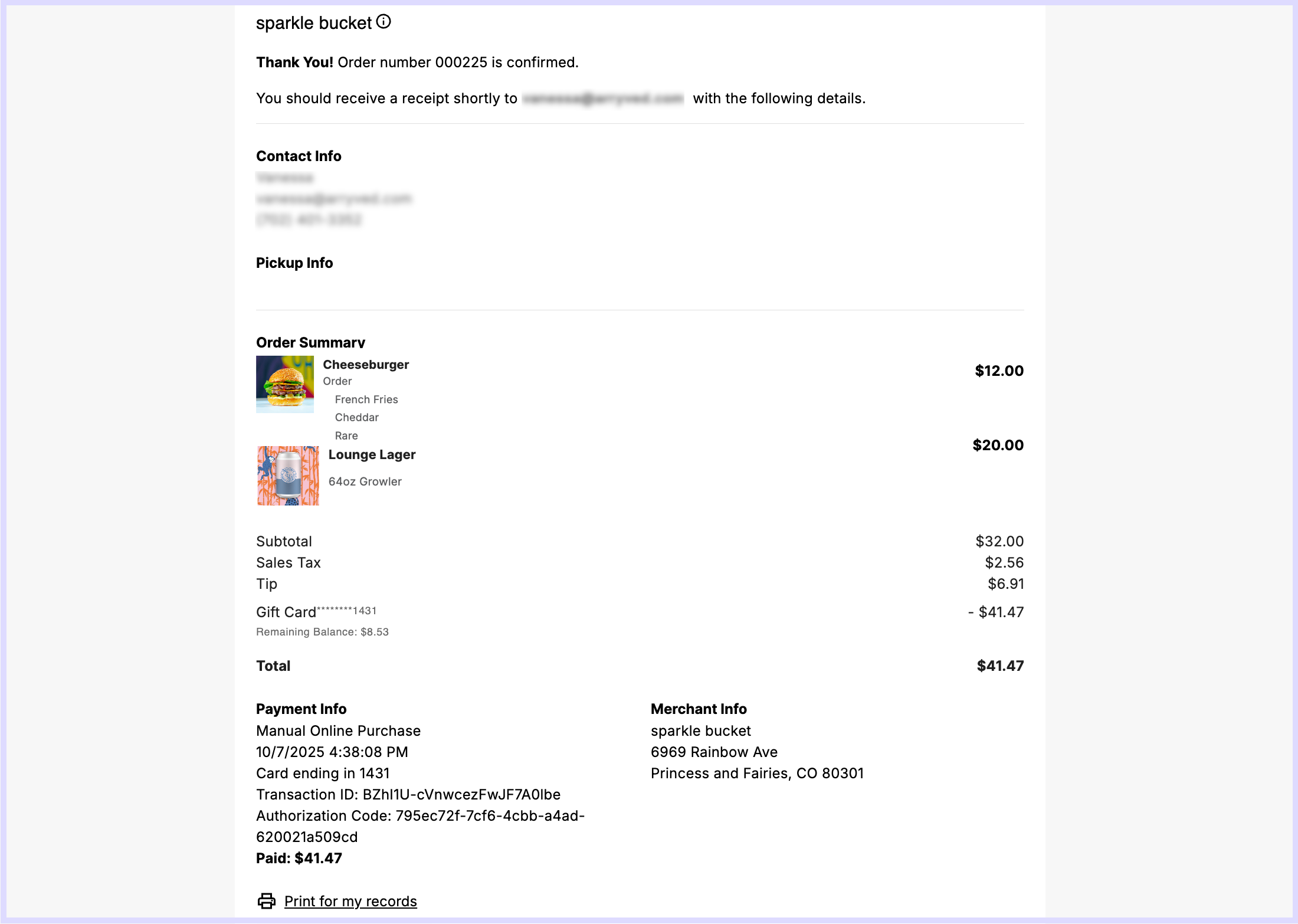Image resolution: width=1298 pixels, height=924 pixels.
Task: Click the sparkle bucket page title
Action: [313, 24]
